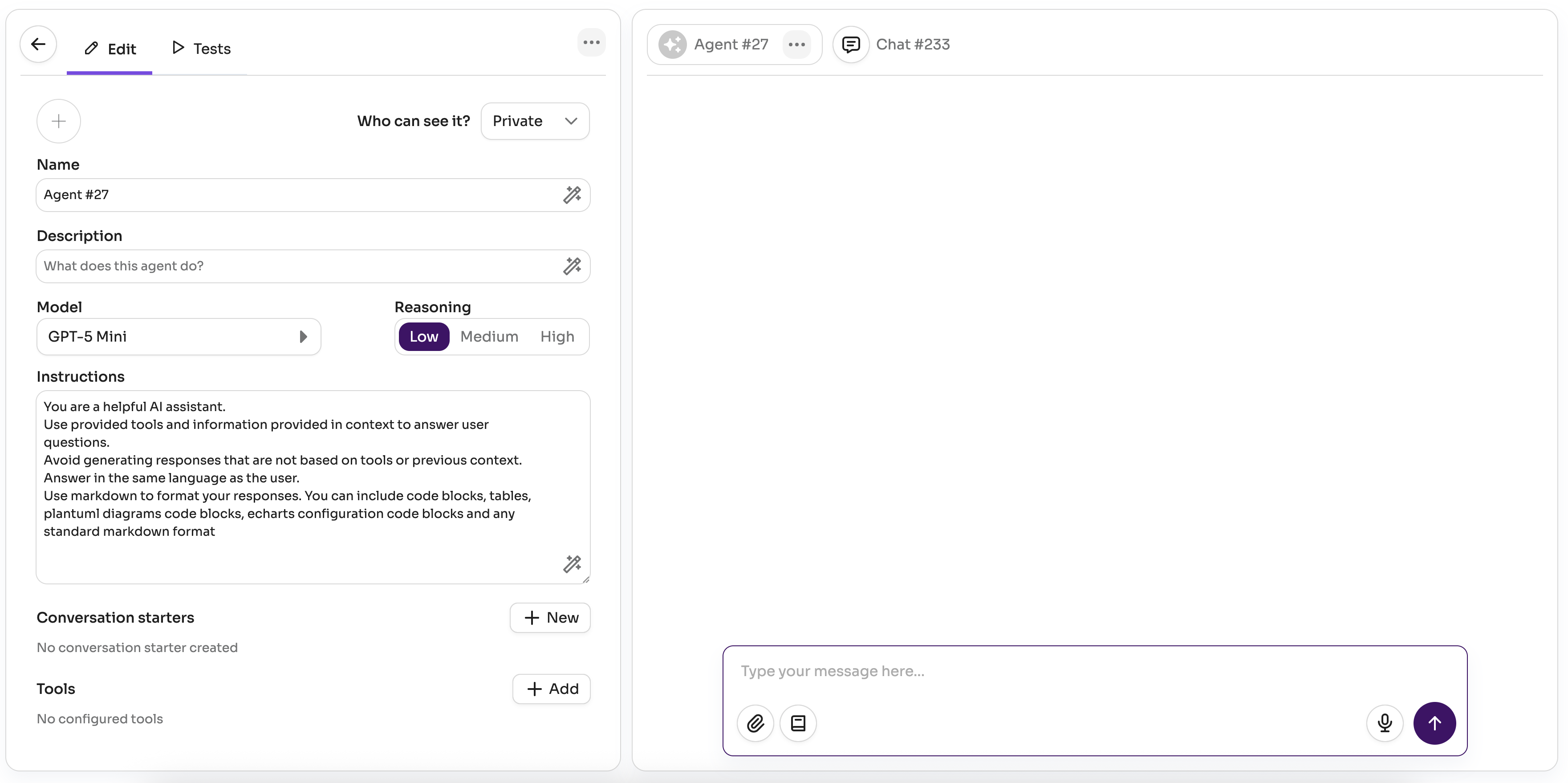Image resolution: width=1568 pixels, height=783 pixels.
Task: Click the microphone voice input icon
Action: coord(1384,723)
